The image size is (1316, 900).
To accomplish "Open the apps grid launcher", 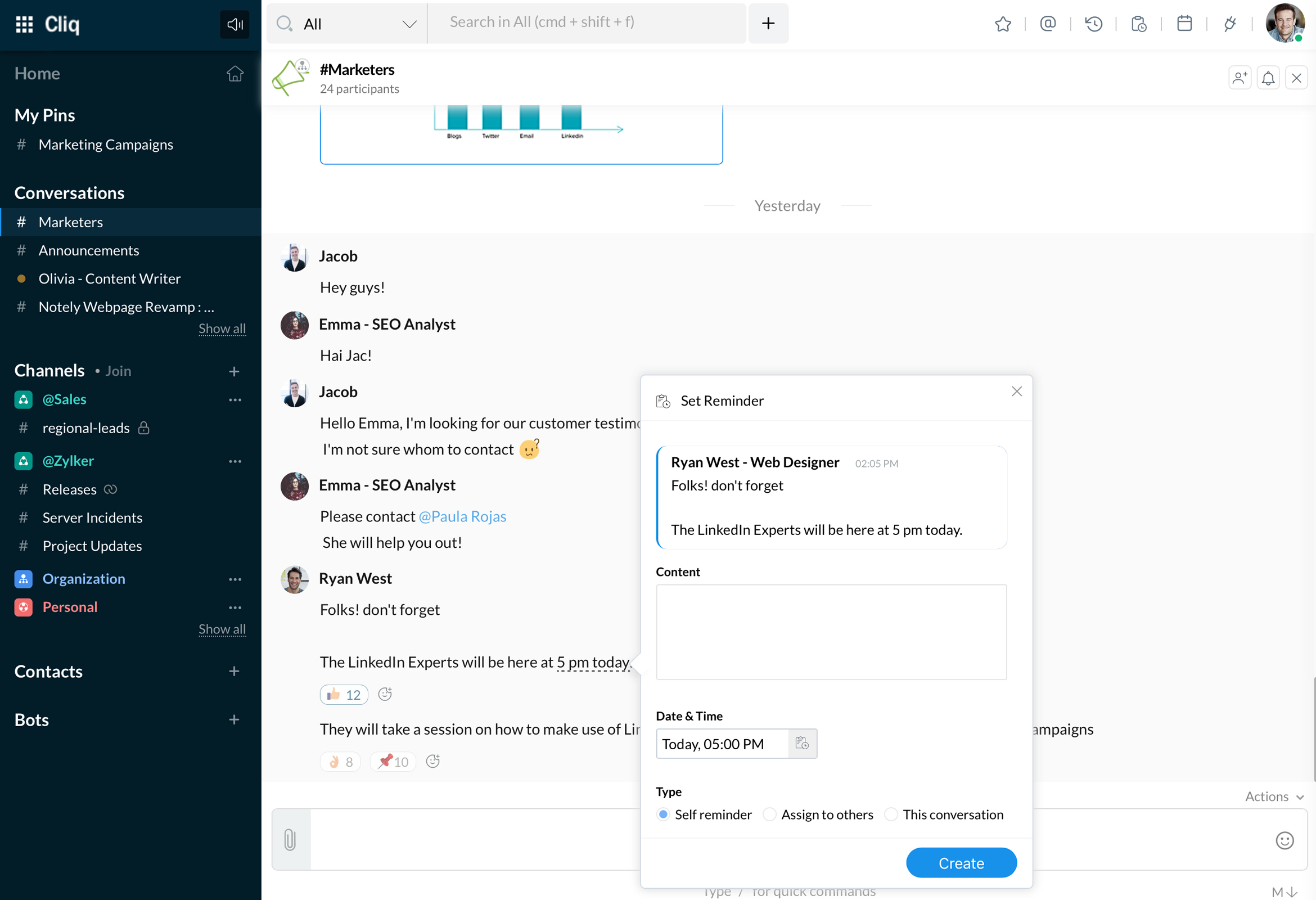I will 24,24.
